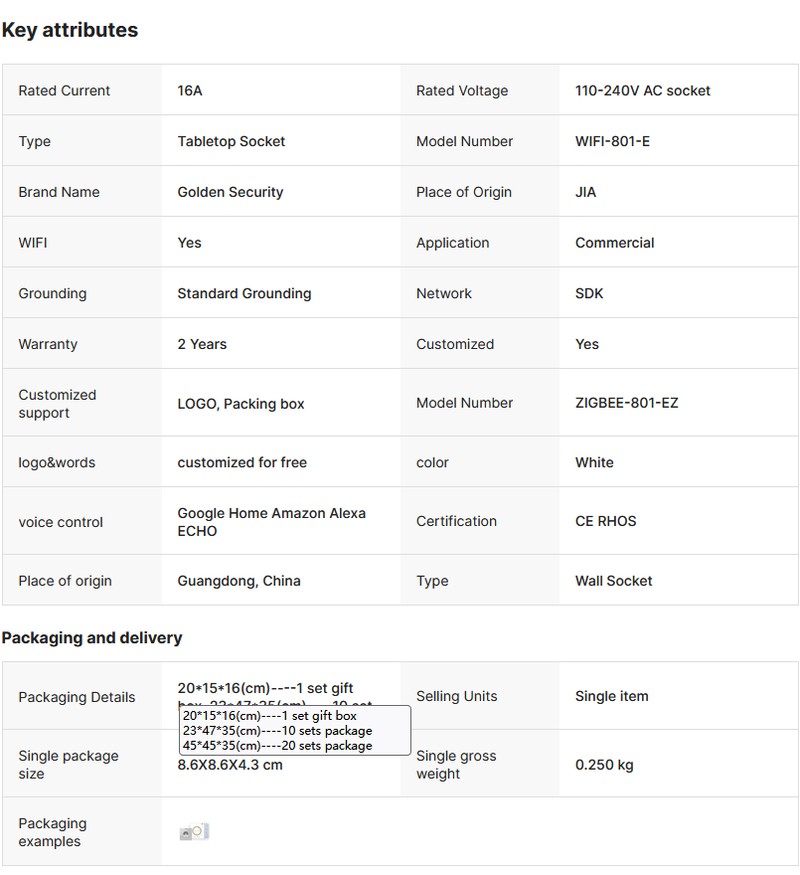Select the 16A rated current value
This screenshot has width=800, height=875.
[x=190, y=91]
